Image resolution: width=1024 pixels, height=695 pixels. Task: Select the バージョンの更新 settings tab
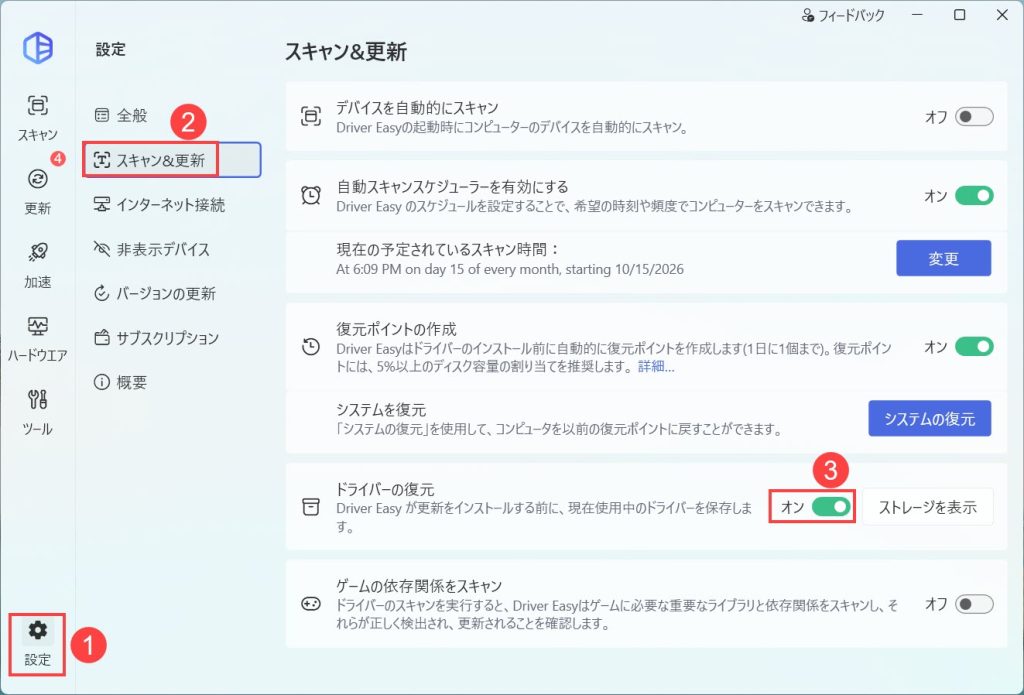click(x=172, y=293)
